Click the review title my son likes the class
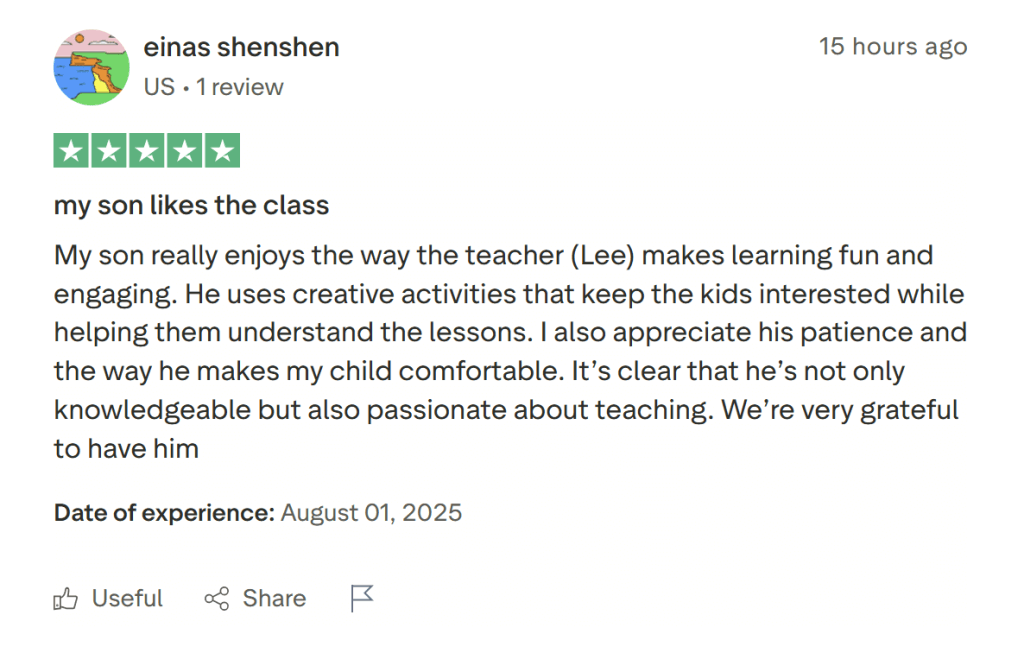 (x=190, y=205)
